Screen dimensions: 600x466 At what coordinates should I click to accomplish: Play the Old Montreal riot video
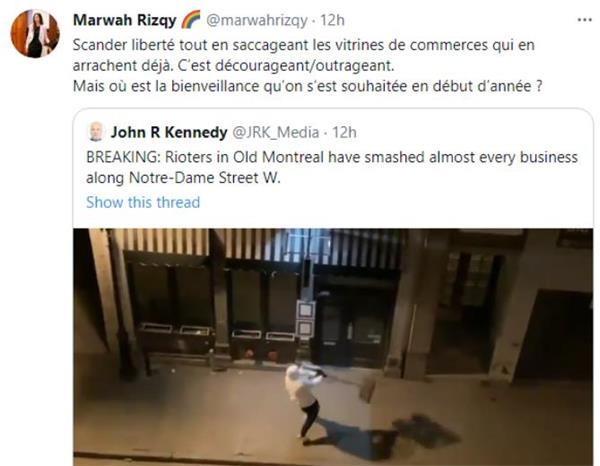tap(333, 347)
